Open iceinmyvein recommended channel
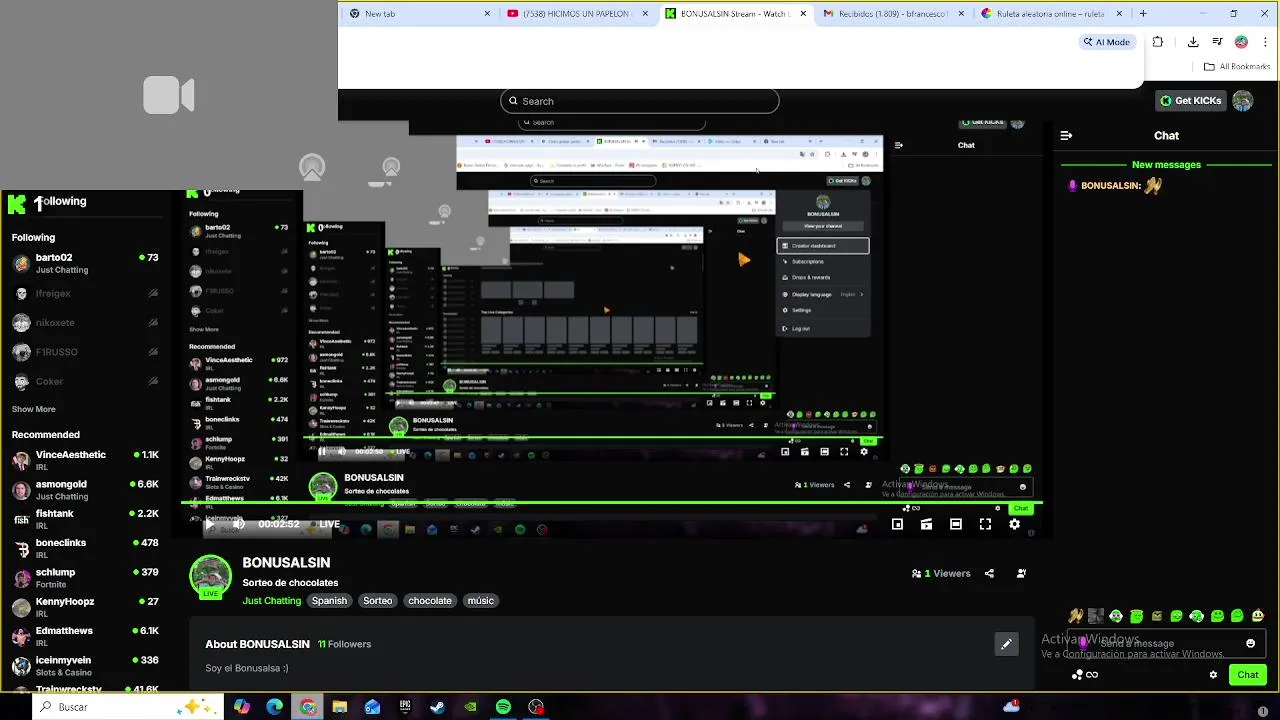Image resolution: width=1280 pixels, height=720 pixels. (85, 665)
